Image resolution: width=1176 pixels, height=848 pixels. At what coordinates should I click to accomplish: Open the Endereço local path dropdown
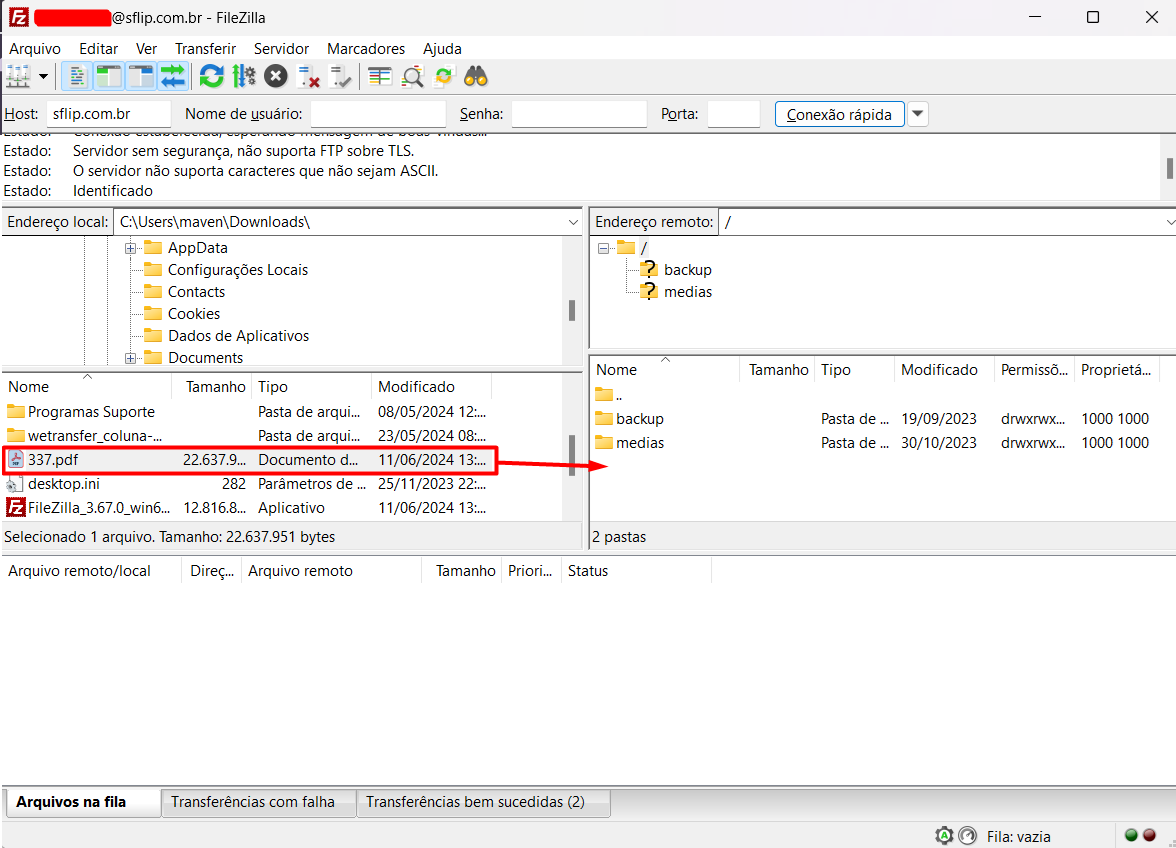(x=573, y=222)
